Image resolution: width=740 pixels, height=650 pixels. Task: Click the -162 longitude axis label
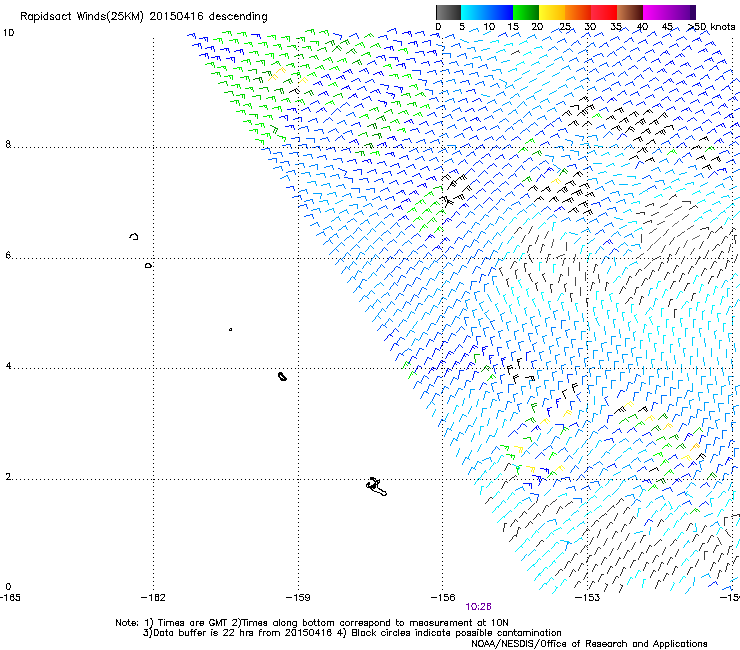coord(153,598)
